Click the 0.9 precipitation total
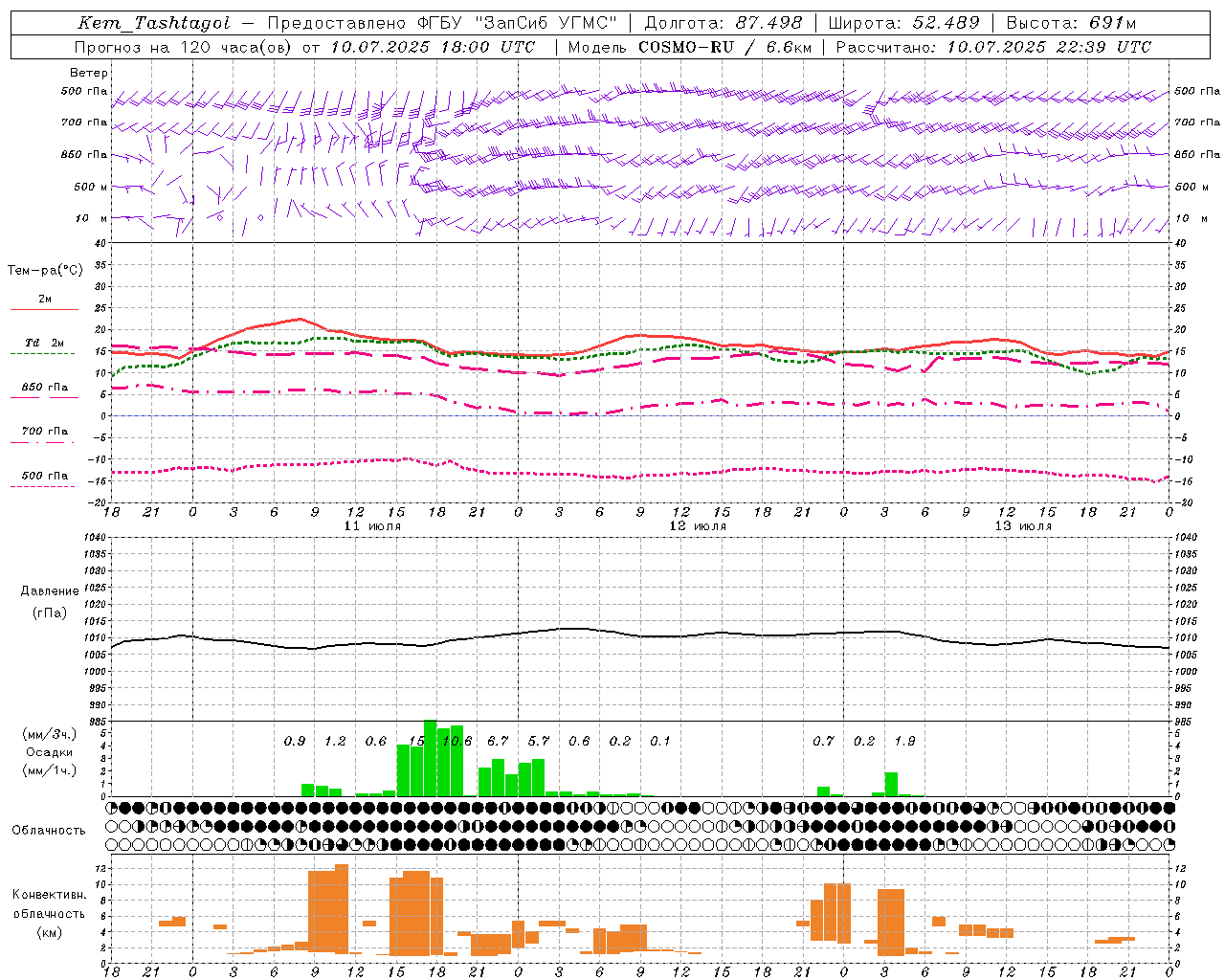This screenshot has height=980, width=1225. [x=295, y=742]
